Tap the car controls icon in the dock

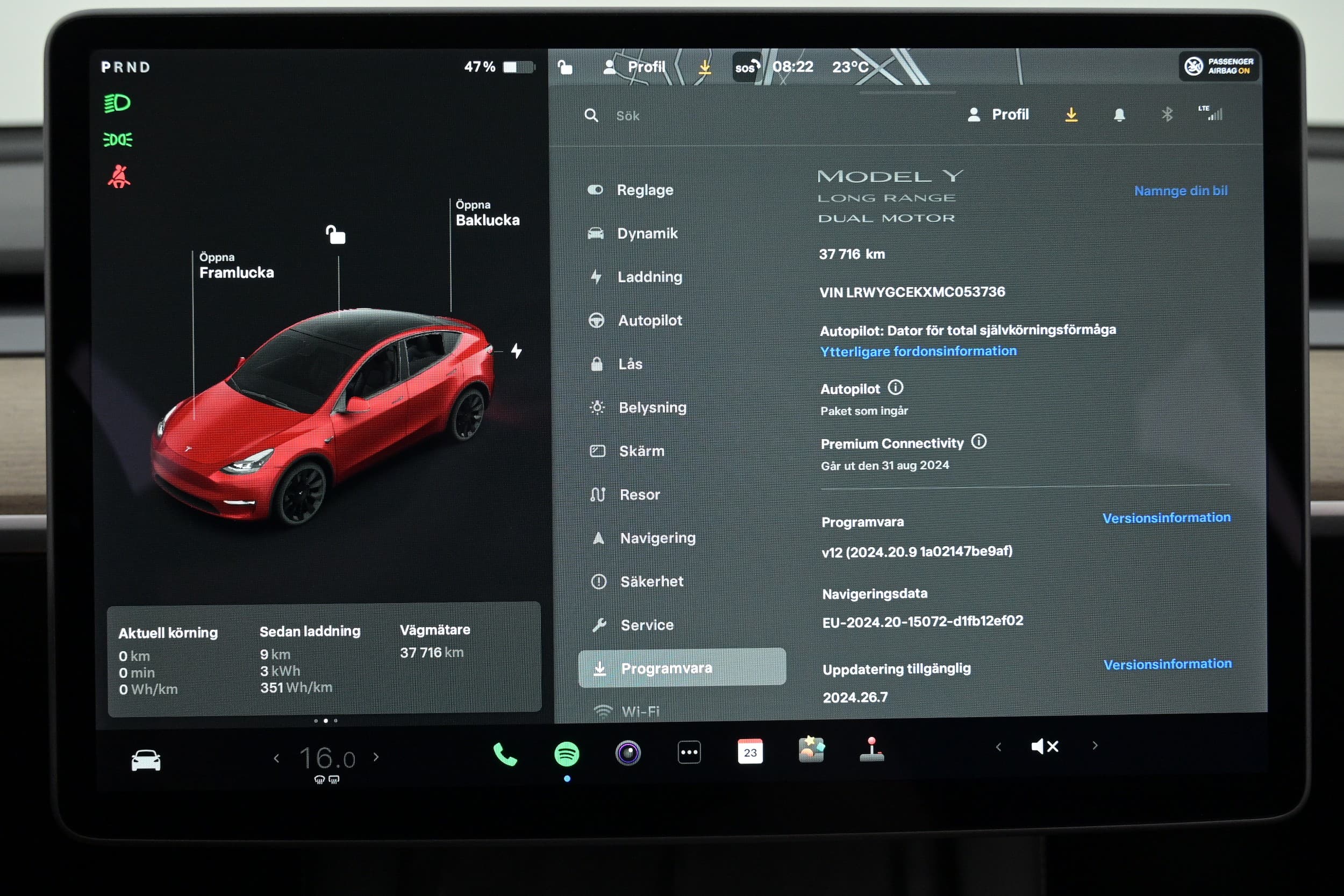pos(146,760)
